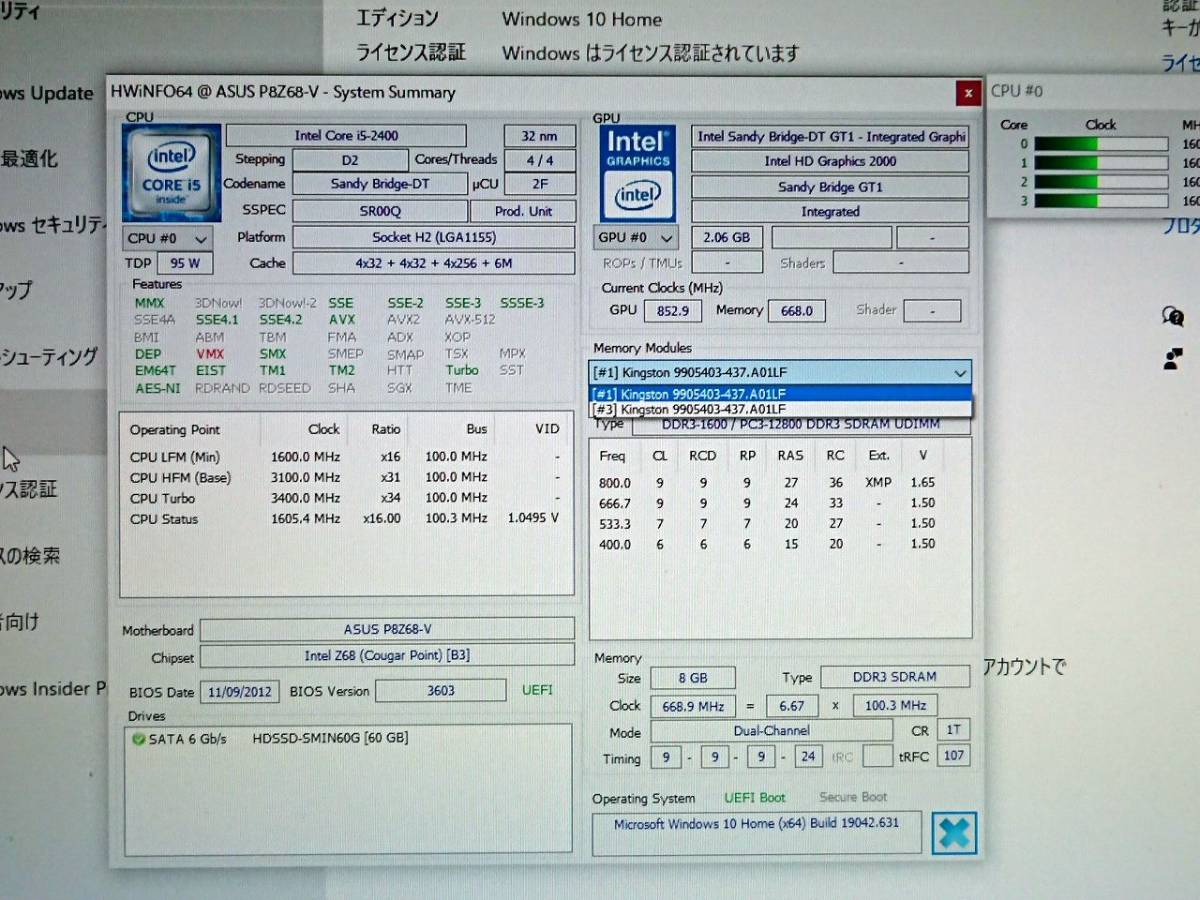The image size is (1200, 900).
Task: Click the DDR3 SDRAM memory type field
Action: [895, 678]
